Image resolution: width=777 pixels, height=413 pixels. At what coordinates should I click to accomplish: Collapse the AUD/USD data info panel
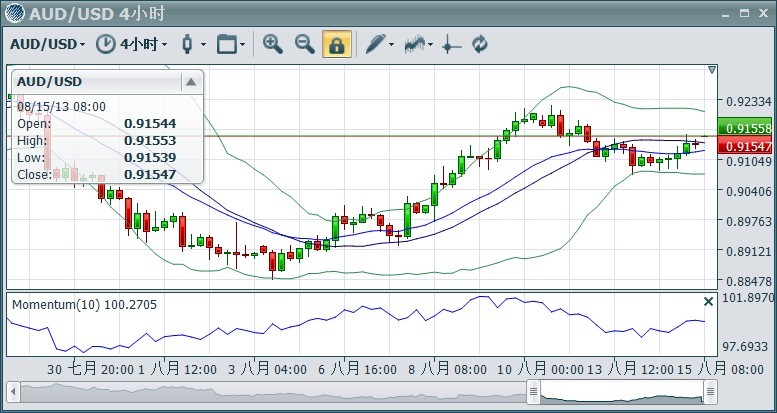(191, 82)
